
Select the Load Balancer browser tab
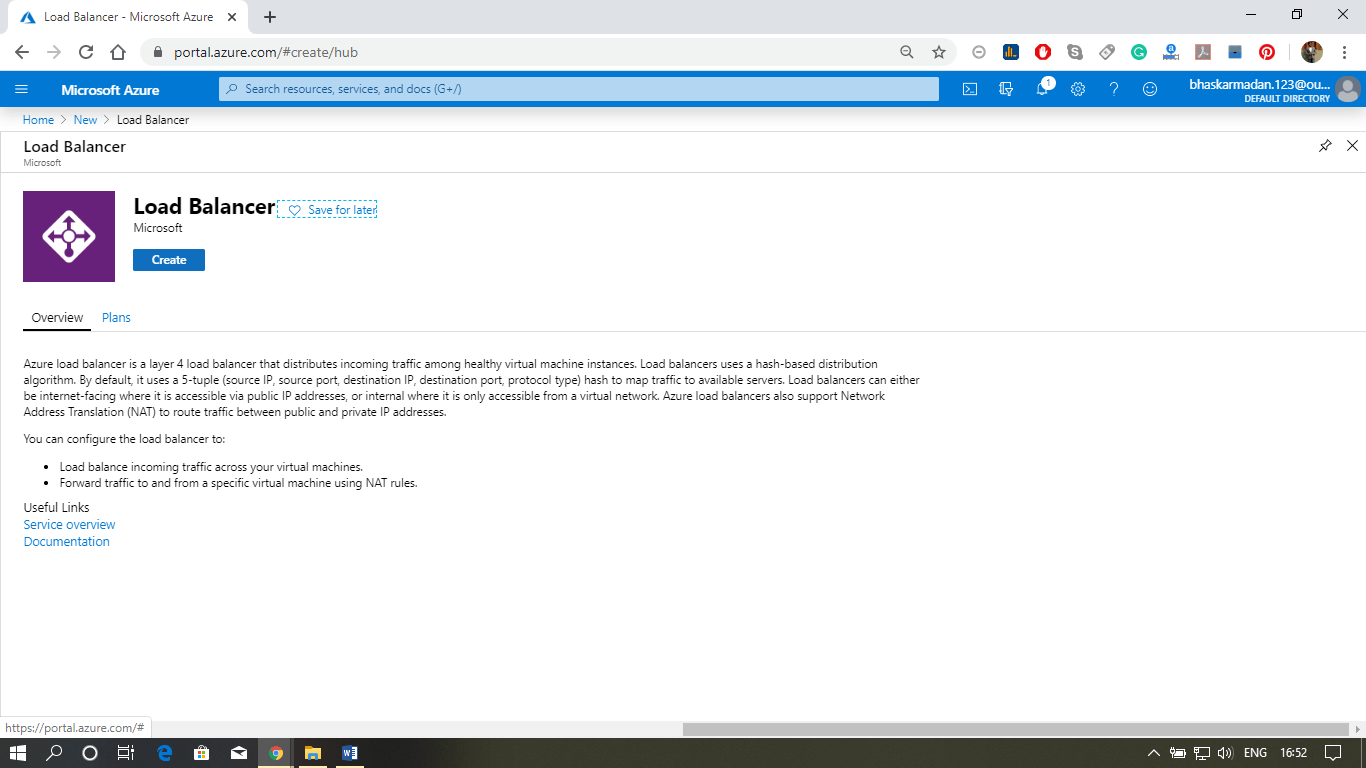[x=127, y=17]
